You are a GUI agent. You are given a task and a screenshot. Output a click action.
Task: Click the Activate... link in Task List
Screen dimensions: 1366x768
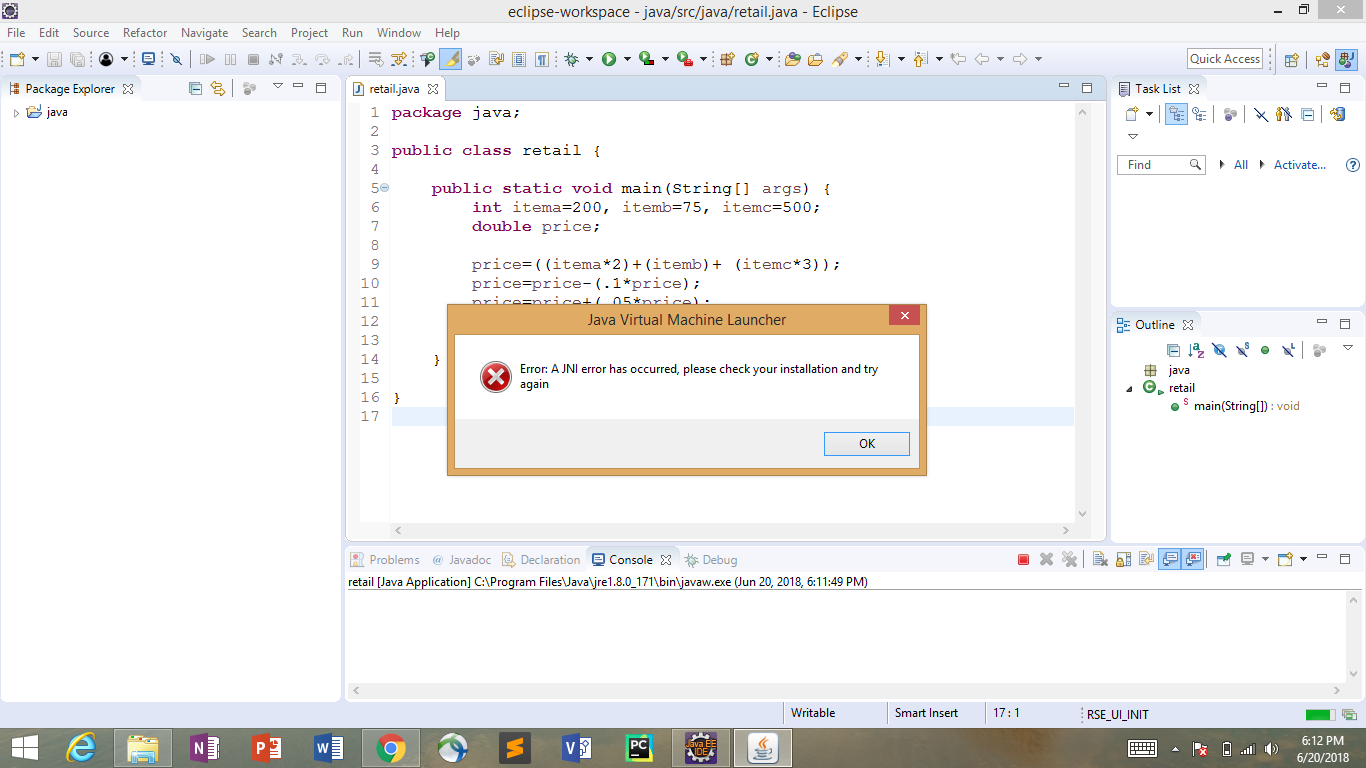click(1299, 165)
